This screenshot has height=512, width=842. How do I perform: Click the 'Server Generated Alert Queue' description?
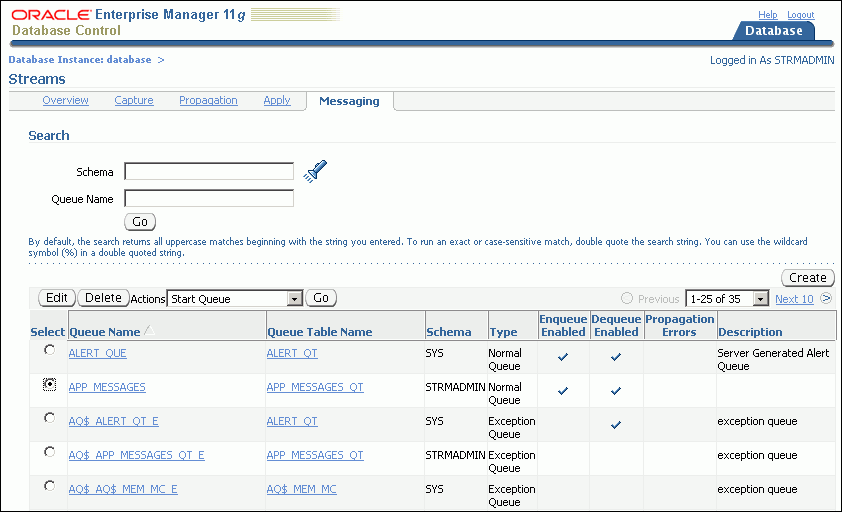[773, 359]
